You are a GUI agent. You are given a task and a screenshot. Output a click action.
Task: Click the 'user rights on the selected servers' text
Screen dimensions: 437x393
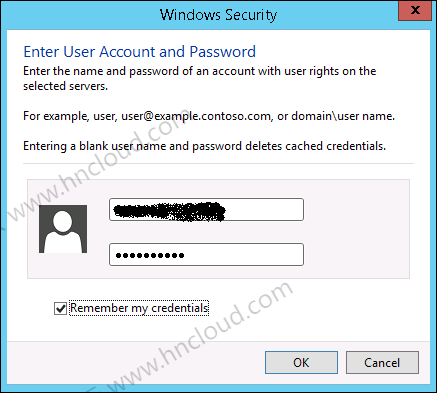coord(200,78)
